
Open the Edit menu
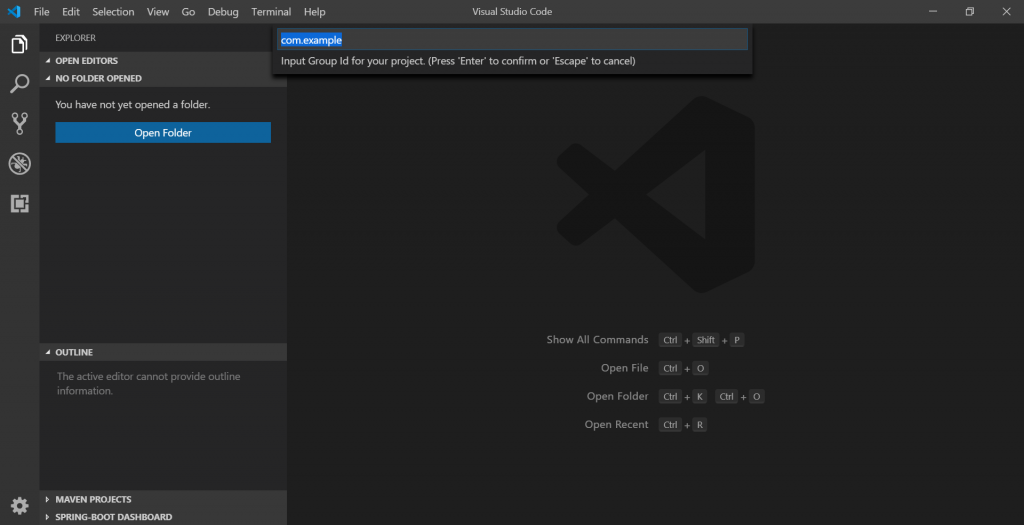[x=71, y=12]
